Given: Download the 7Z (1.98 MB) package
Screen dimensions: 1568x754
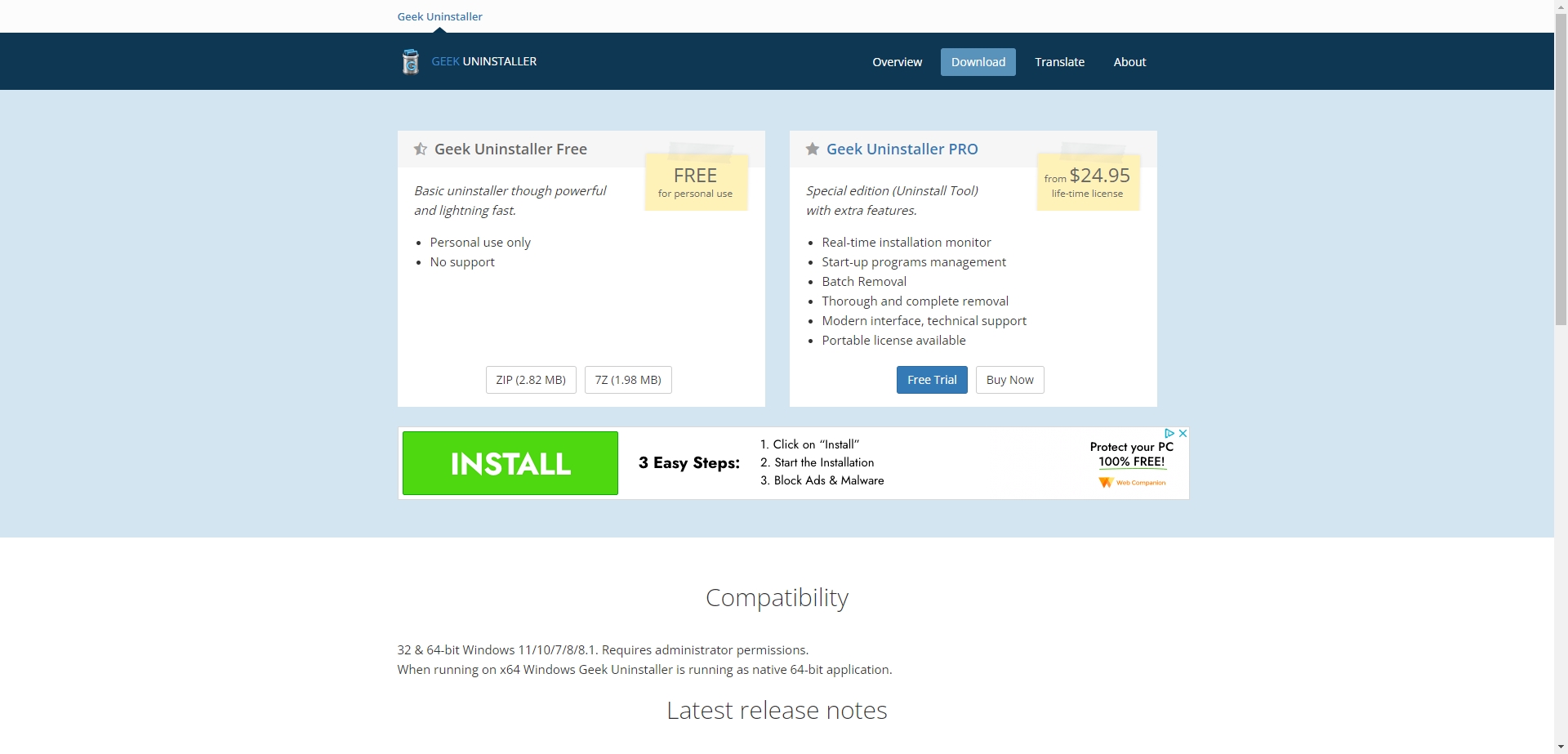Looking at the screenshot, I should [628, 380].
